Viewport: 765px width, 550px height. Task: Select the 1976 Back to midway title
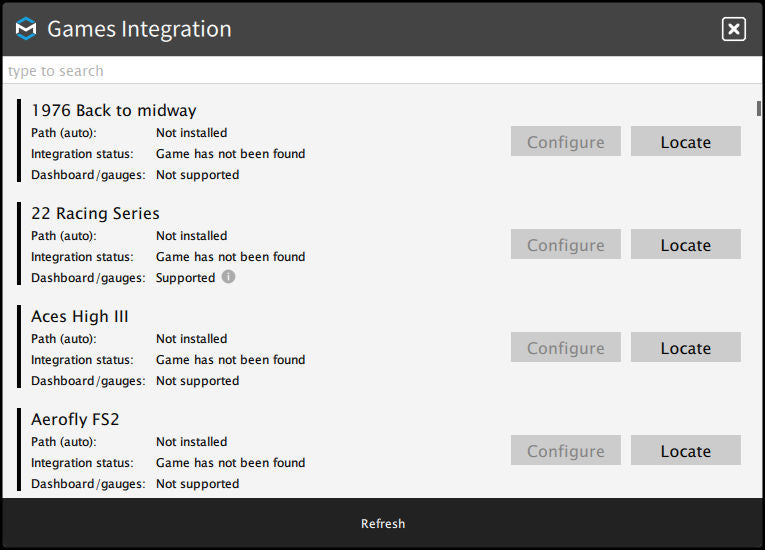point(114,110)
